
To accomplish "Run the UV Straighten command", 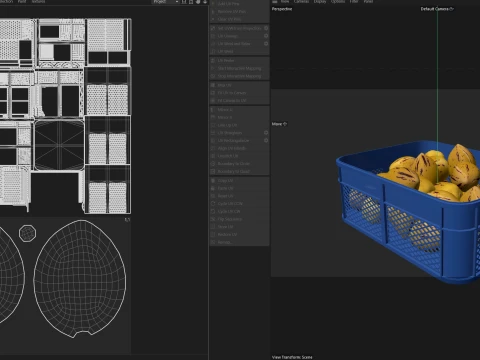I will (237, 133).
